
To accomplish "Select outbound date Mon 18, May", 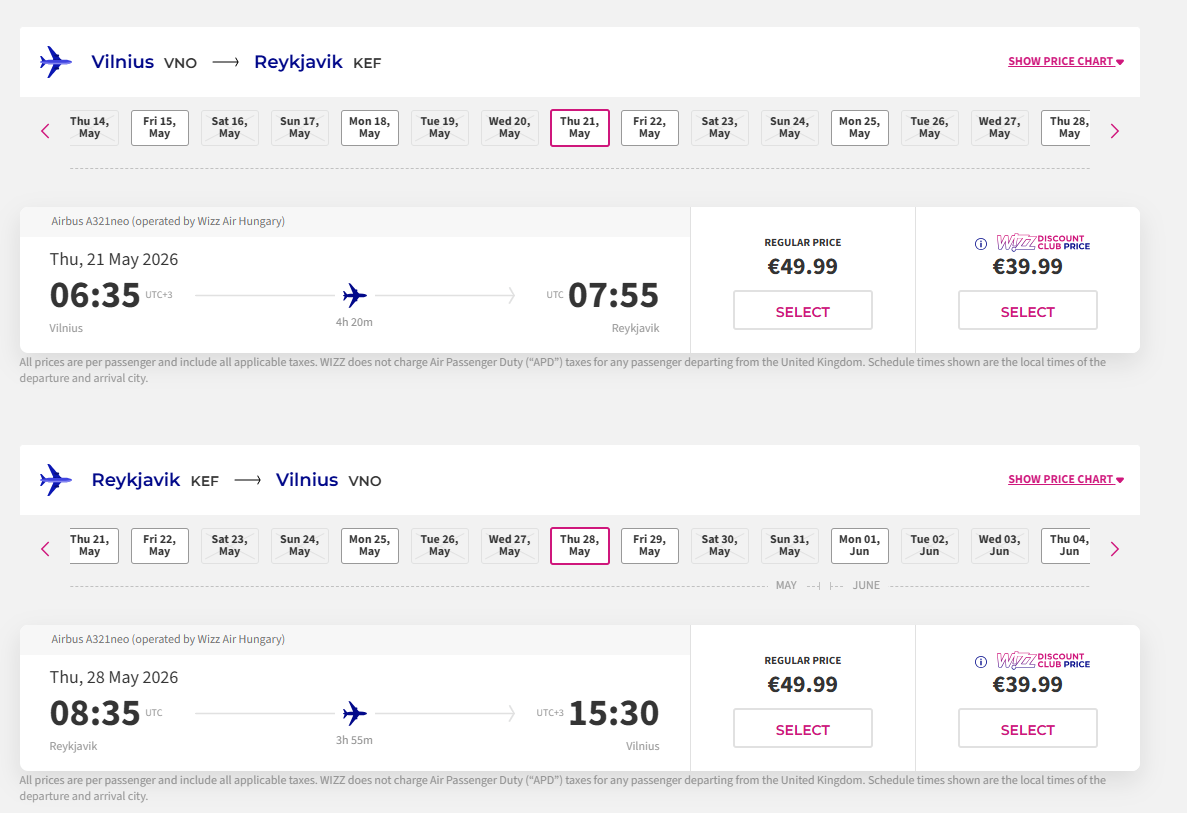I will pyautogui.click(x=370, y=128).
